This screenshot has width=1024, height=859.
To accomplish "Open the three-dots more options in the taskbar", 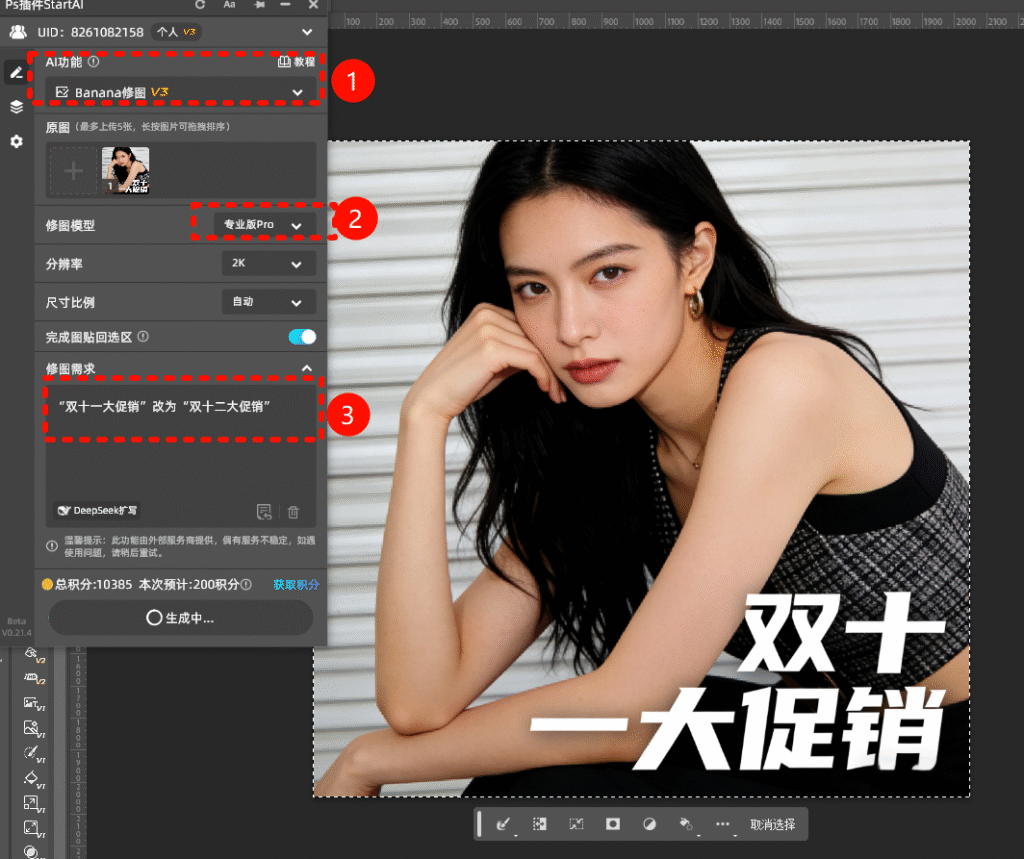I will point(723,824).
